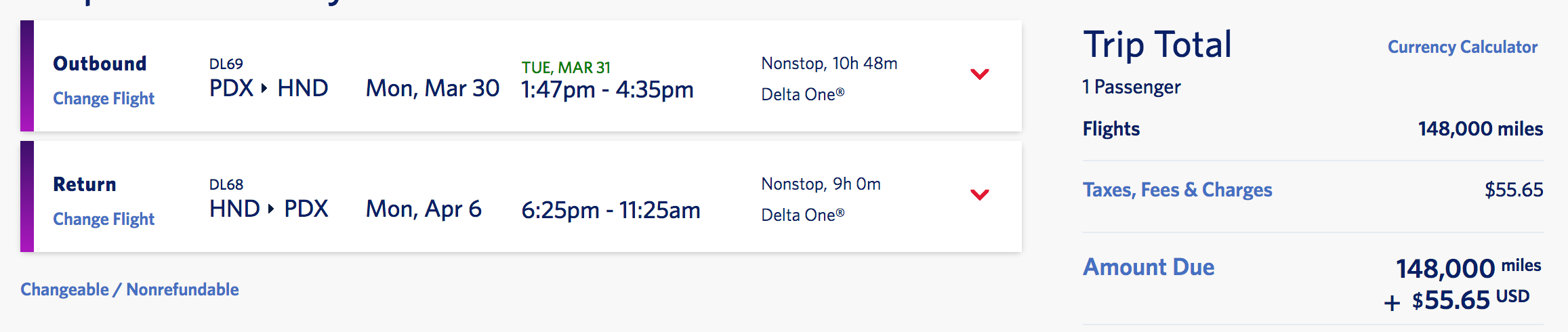Viewport: 1568px width, 332px height.
Task: Click Change Flight under Outbound
Action: 104,98
